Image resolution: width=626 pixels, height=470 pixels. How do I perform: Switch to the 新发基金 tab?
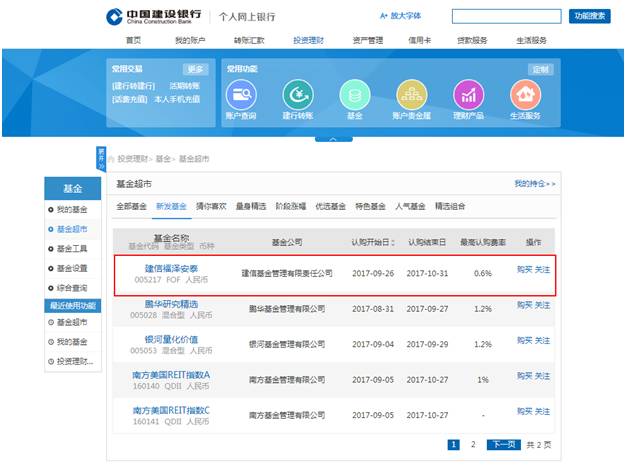click(171, 206)
